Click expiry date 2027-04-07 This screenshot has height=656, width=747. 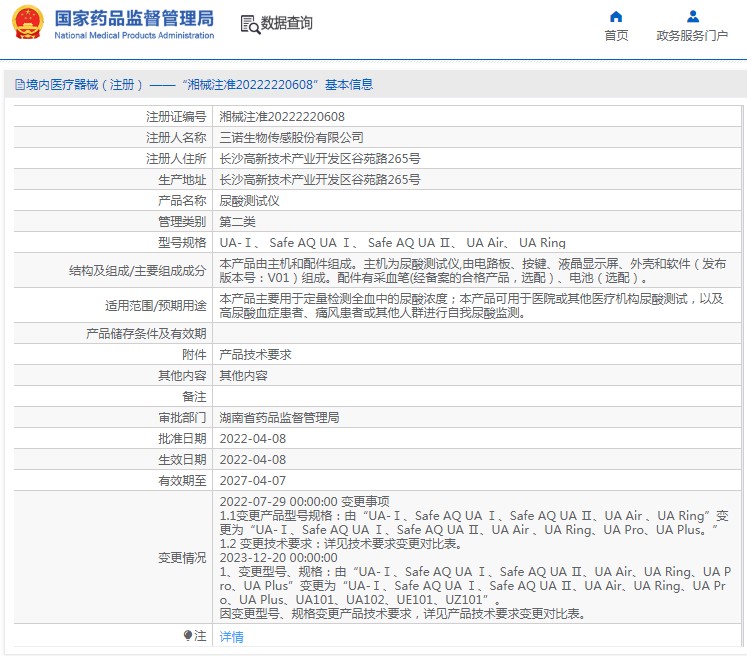(x=252, y=481)
